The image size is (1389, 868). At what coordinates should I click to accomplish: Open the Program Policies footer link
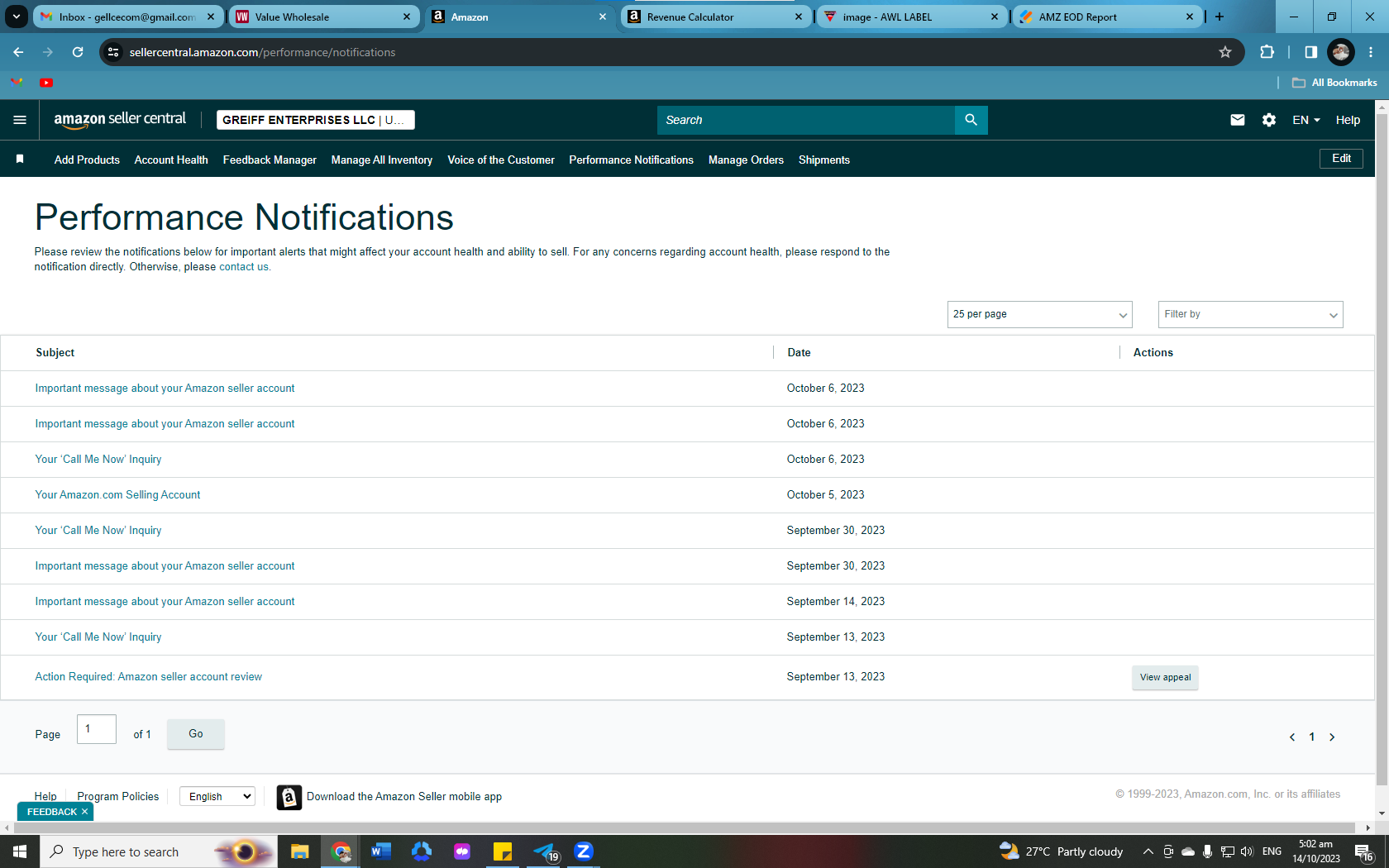118,796
